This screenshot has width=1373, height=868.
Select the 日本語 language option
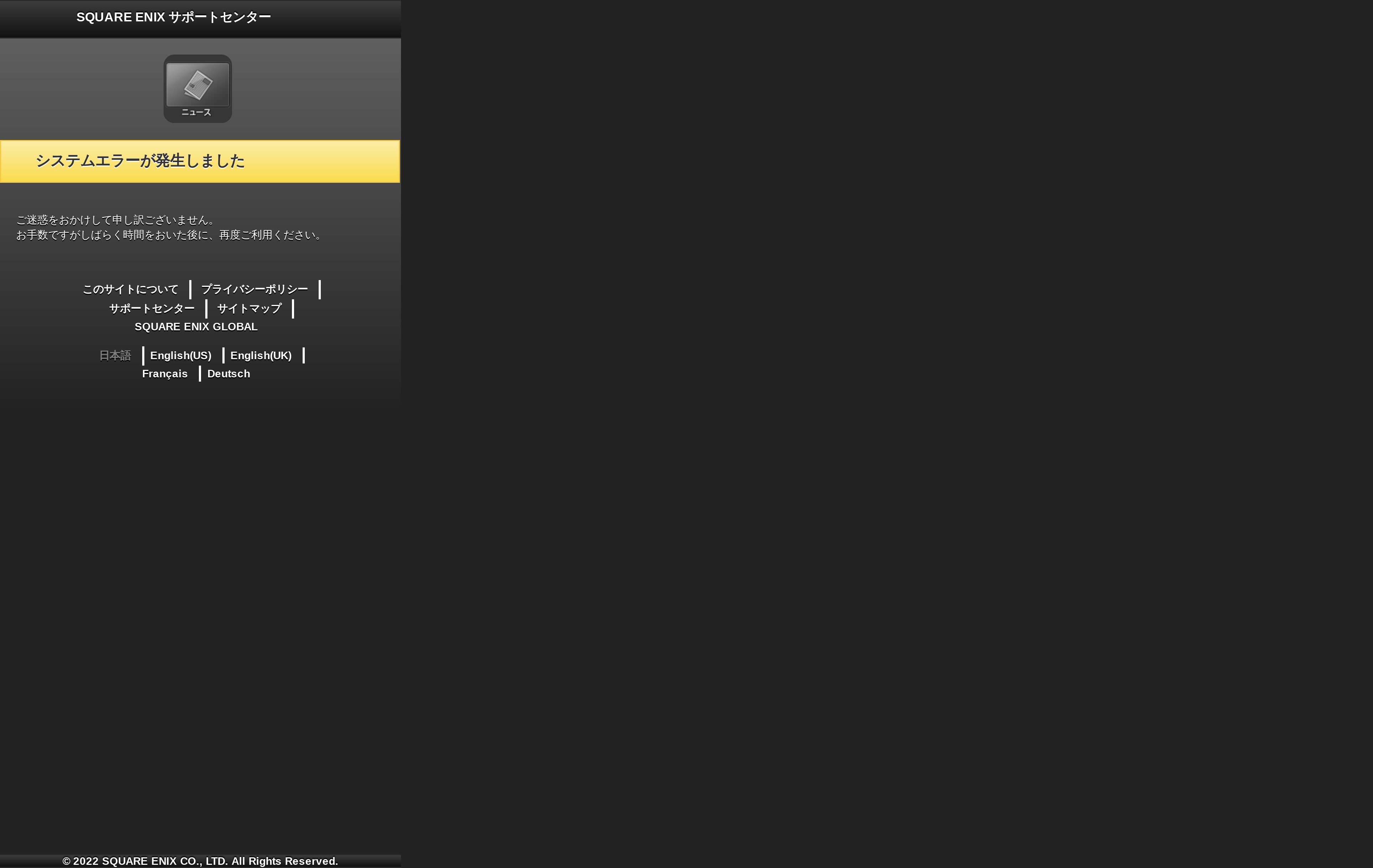115,356
